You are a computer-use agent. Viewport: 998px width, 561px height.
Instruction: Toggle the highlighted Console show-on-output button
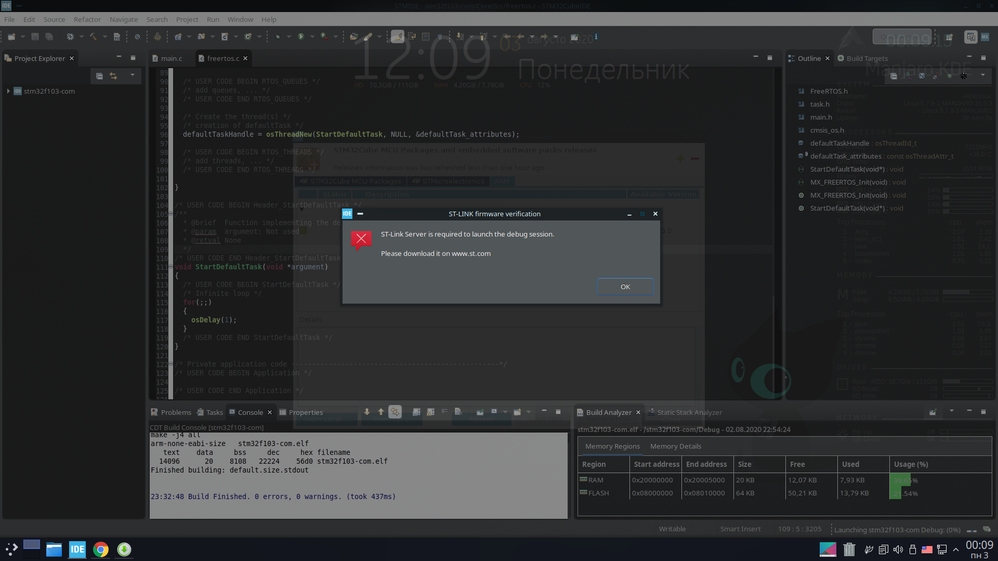(395, 413)
